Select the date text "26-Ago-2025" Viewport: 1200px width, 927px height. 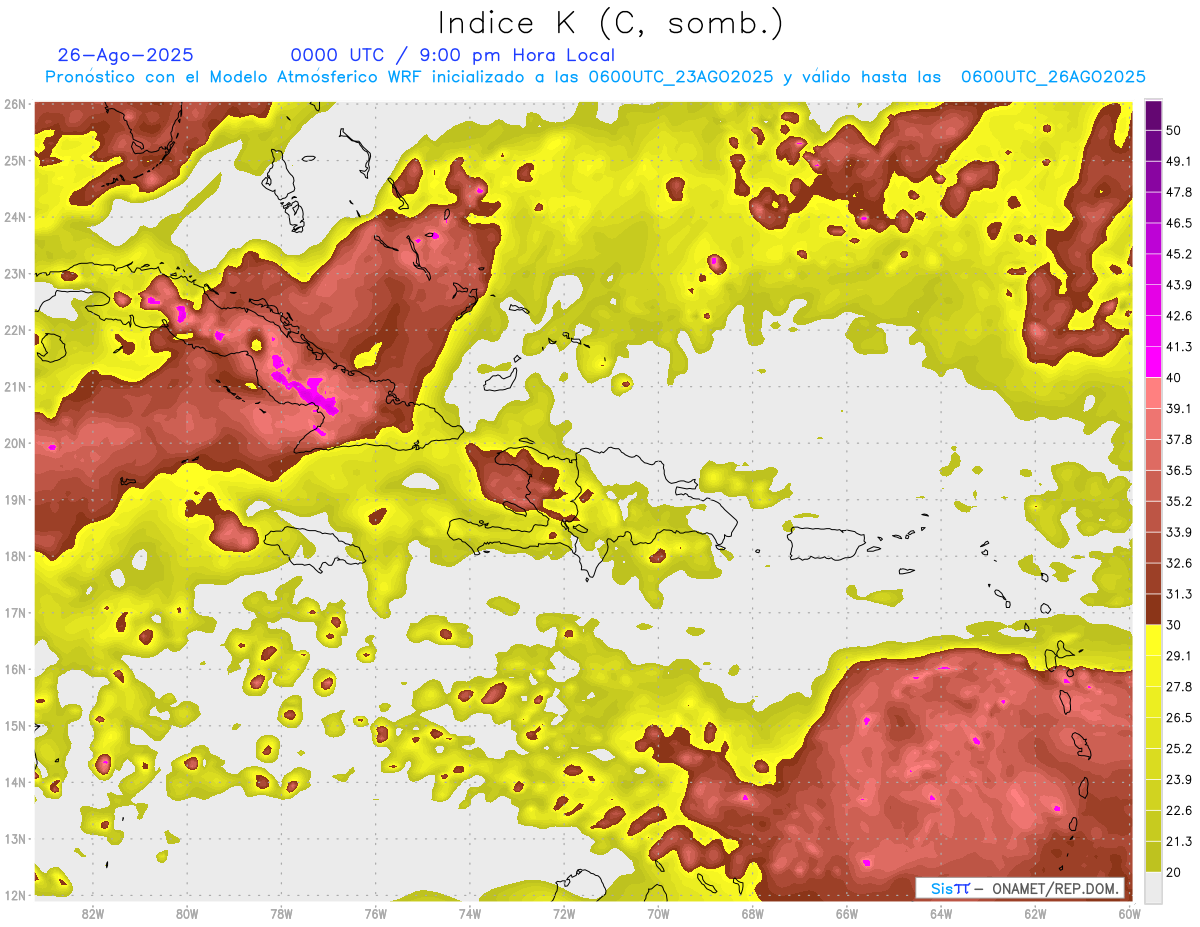point(125,55)
